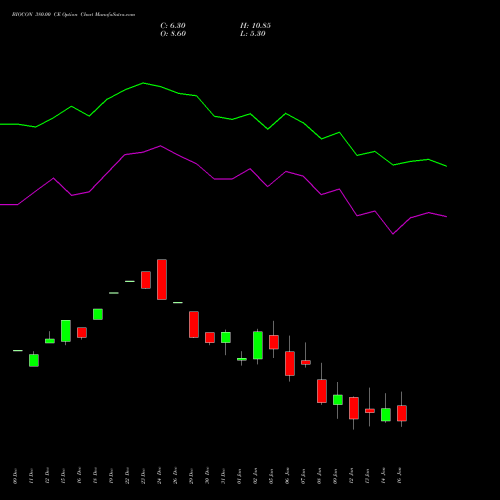This screenshot has width=500, height=500.
Task: Click the 09 Dec date label
Action: [15, 476]
